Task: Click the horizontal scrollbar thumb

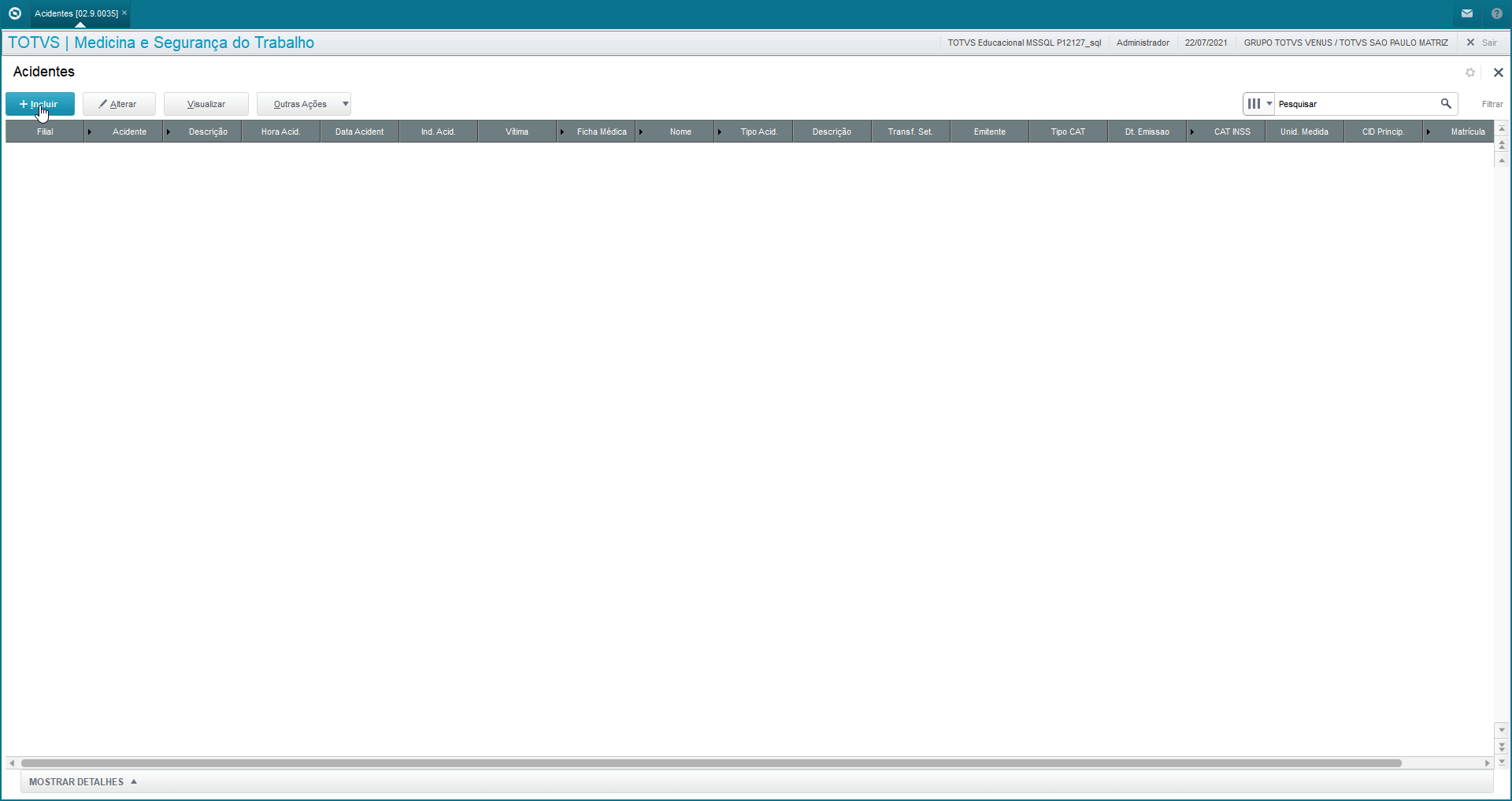Action: [711, 763]
